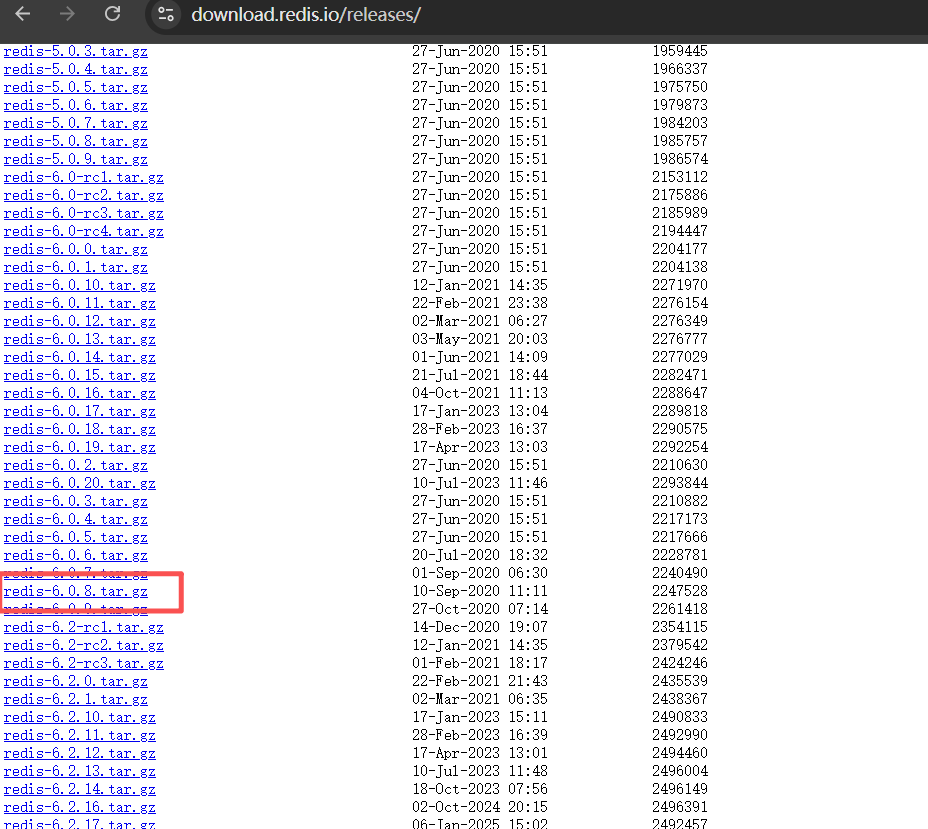Select the date 04-Oct-2021 11:13
This screenshot has width=928, height=829.
pos(480,393)
